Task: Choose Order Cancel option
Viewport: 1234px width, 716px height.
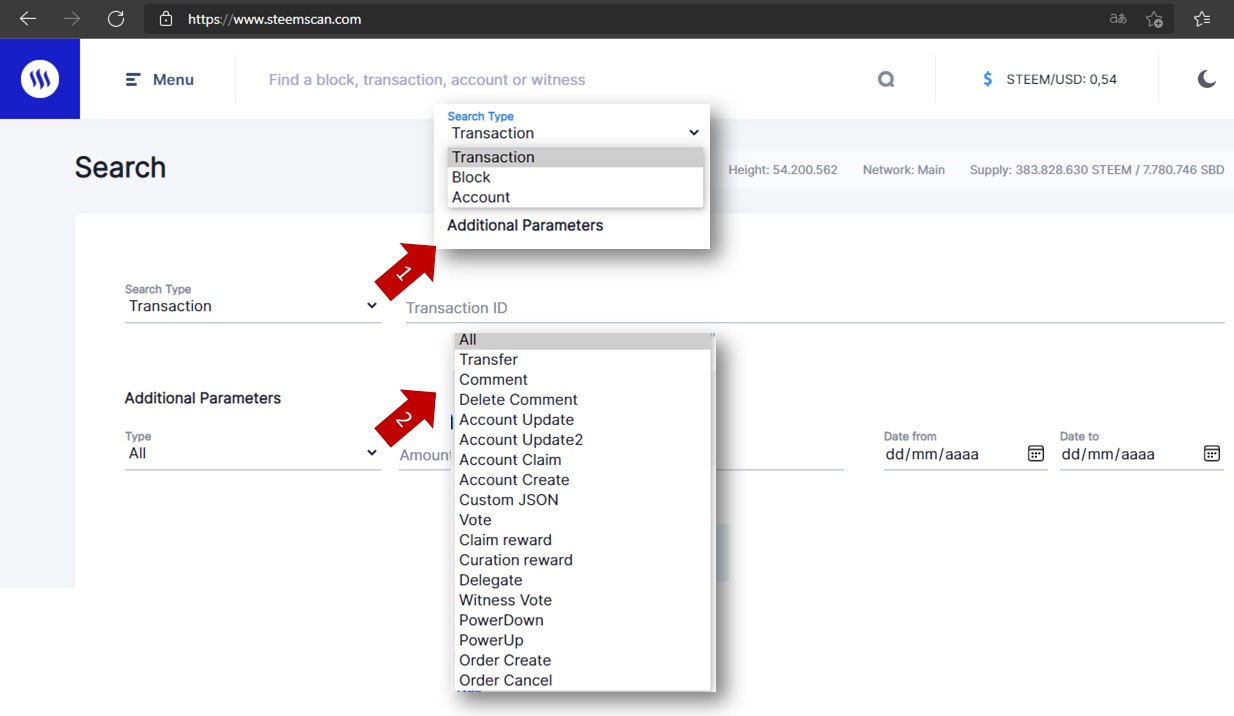Action: click(583, 680)
